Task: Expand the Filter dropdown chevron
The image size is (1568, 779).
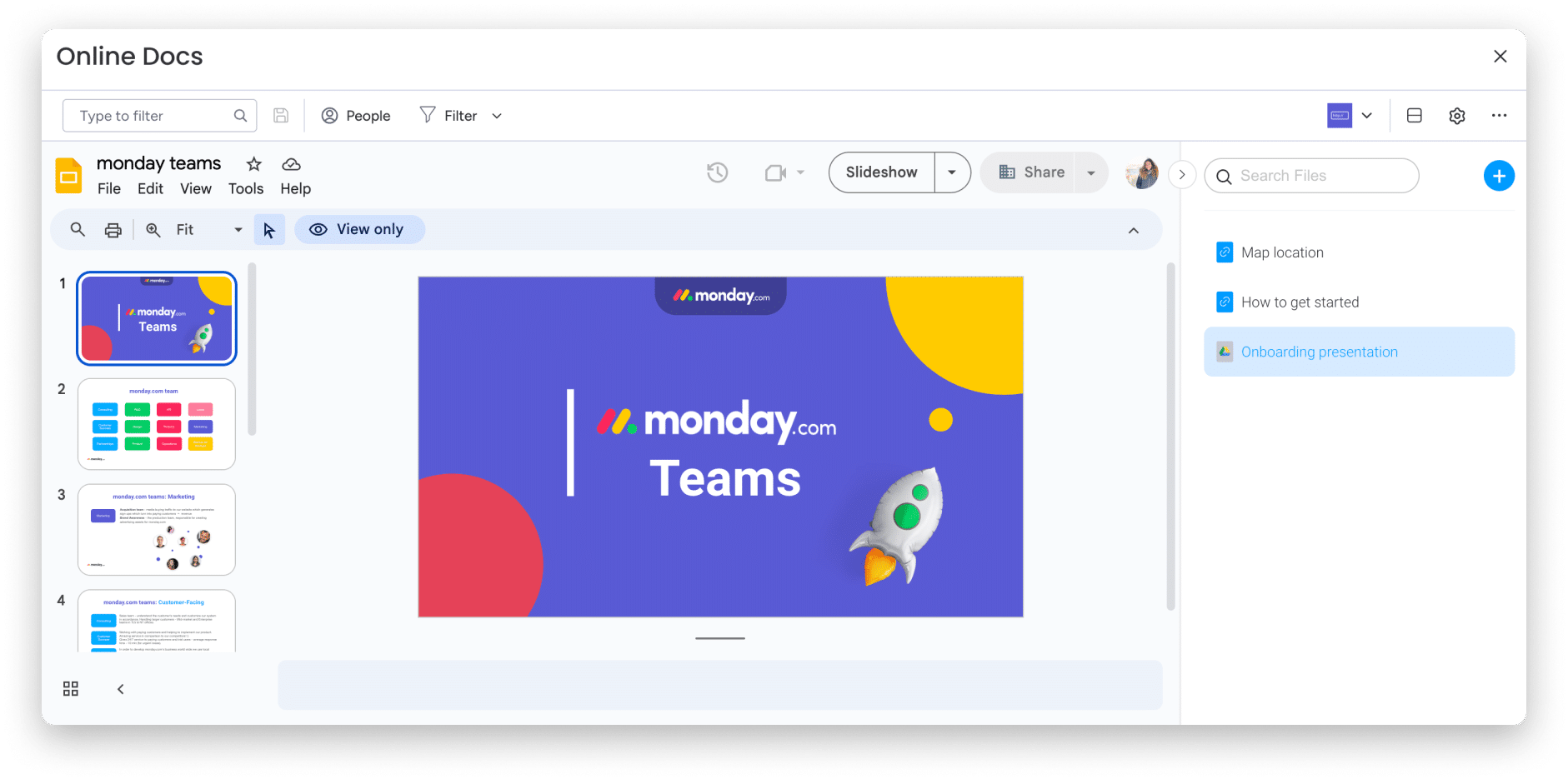Action: pyautogui.click(x=497, y=116)
